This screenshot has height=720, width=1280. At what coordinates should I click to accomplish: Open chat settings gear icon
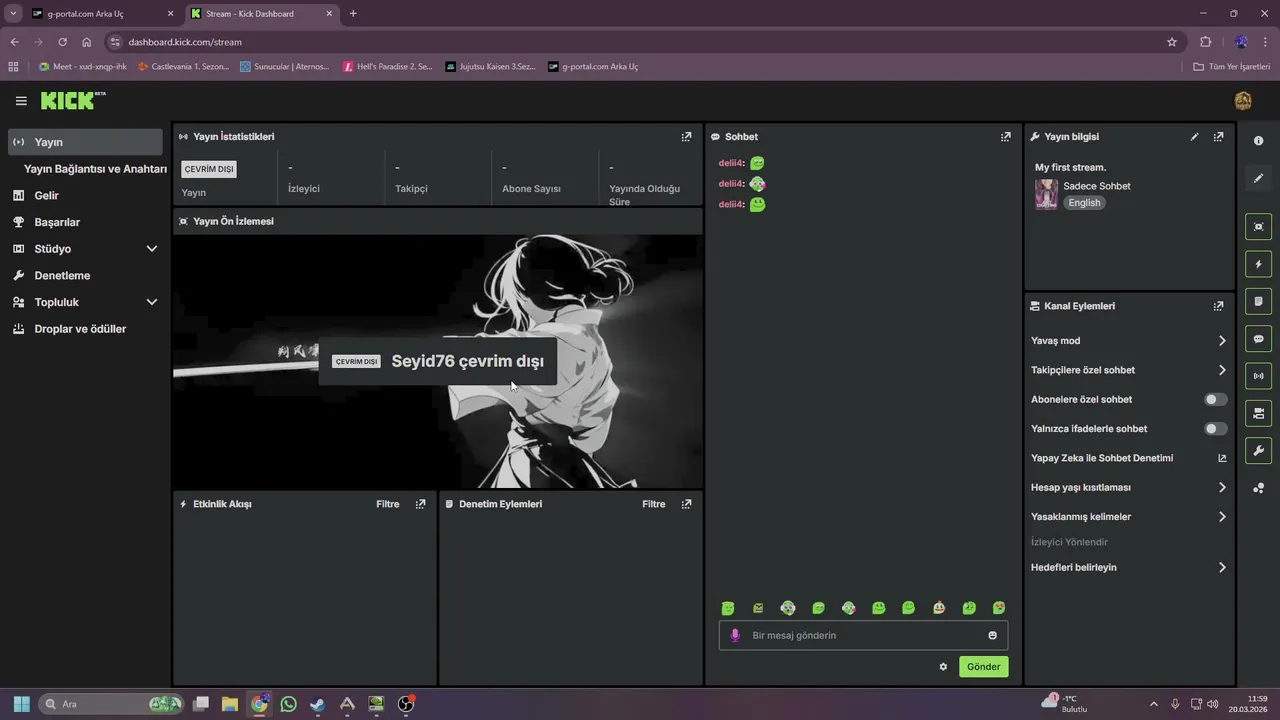click(943, 667)
